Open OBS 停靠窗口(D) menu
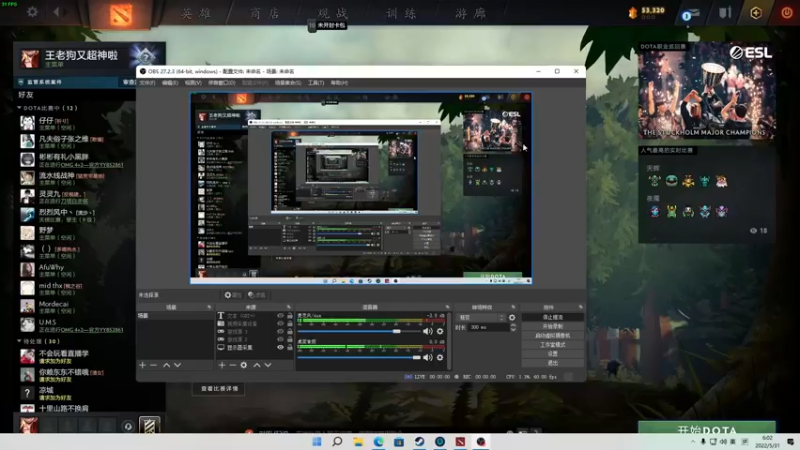Viewport: 800px width, 450px height. [221, 83]
